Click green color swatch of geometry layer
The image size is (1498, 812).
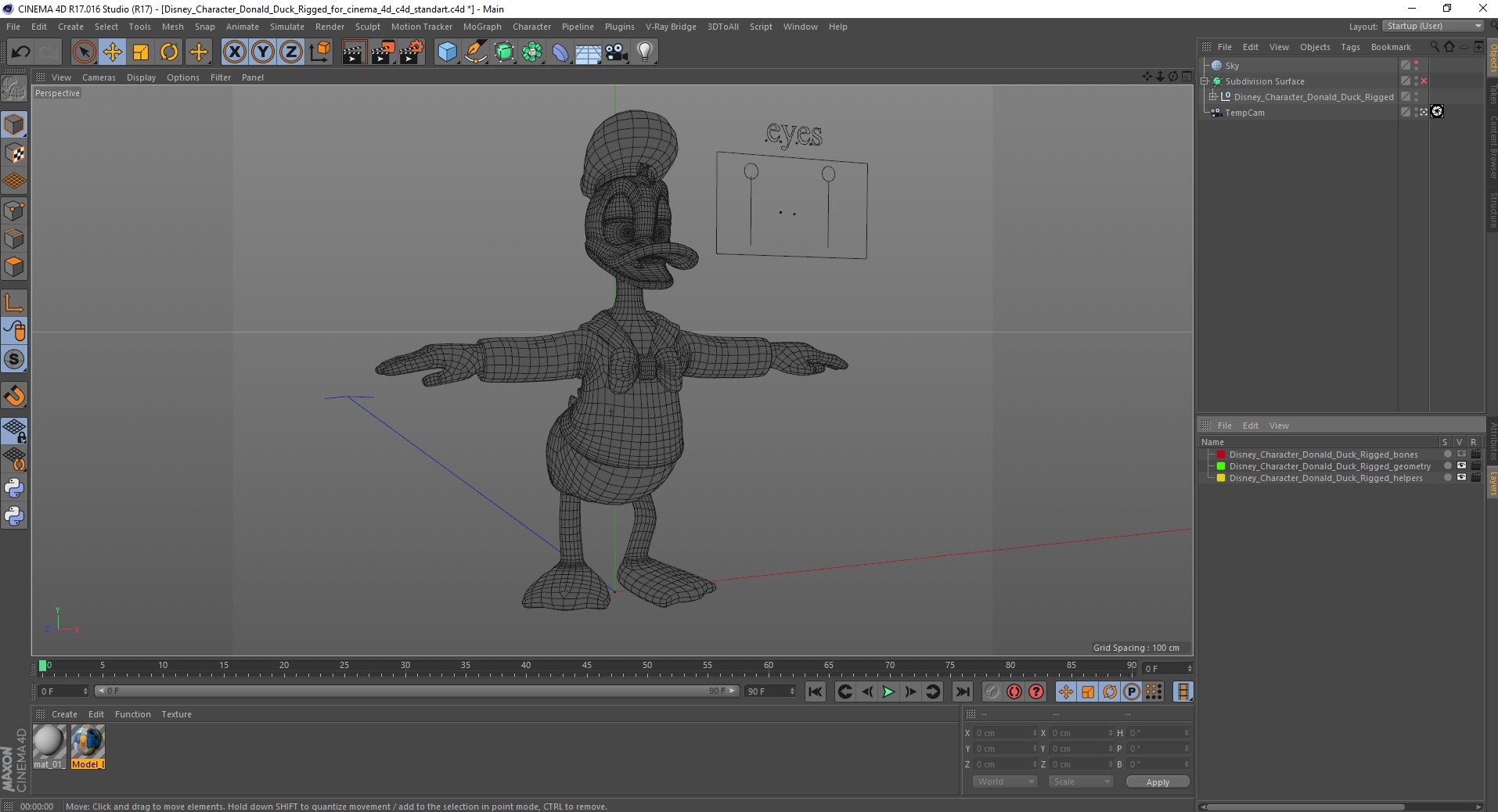click(1221, 466)
